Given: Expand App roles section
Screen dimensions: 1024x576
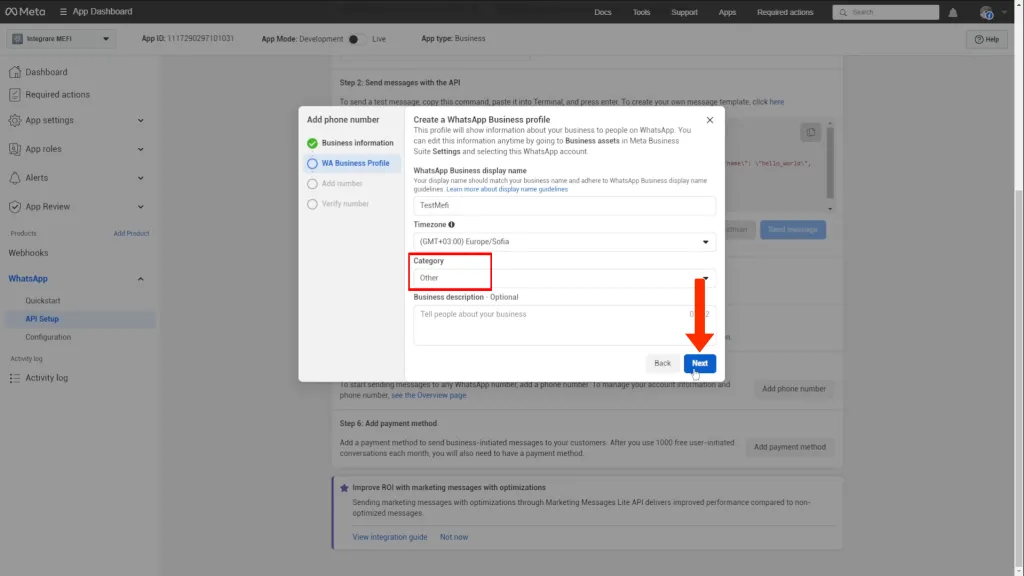Looking at the screenshot, I should [x=140, y=150].
